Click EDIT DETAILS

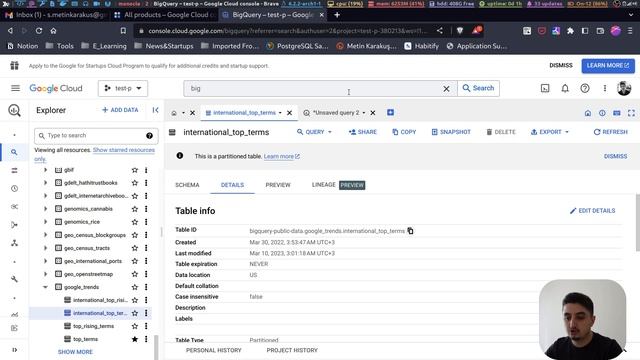pyautogui.click(x=593, y=211)
